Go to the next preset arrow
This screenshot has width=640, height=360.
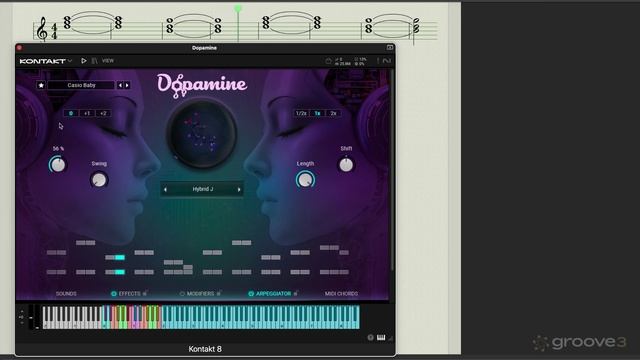pyautogui.click(x=127, y=85)
